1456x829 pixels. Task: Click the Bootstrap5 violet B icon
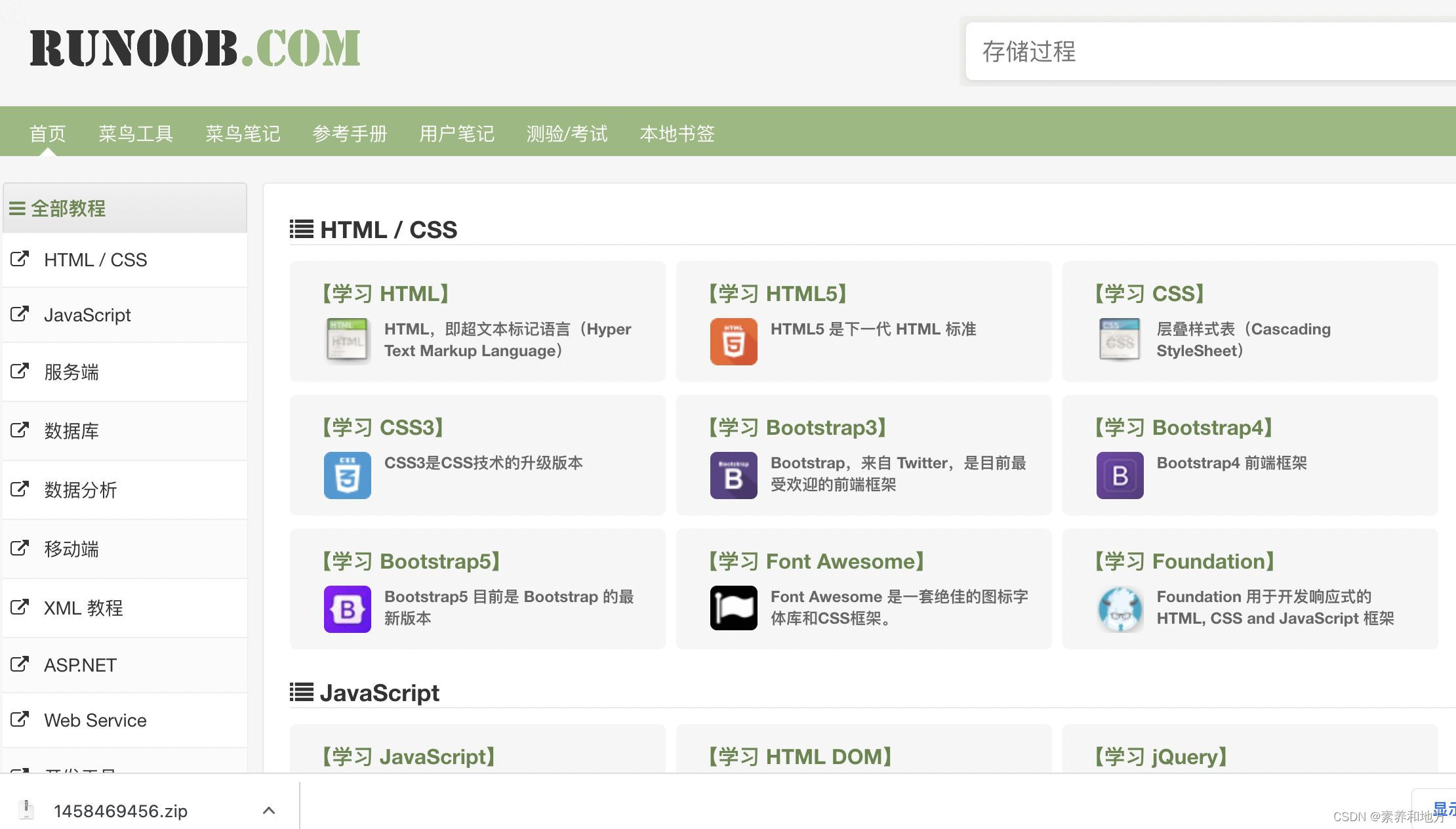pos(347,609)
